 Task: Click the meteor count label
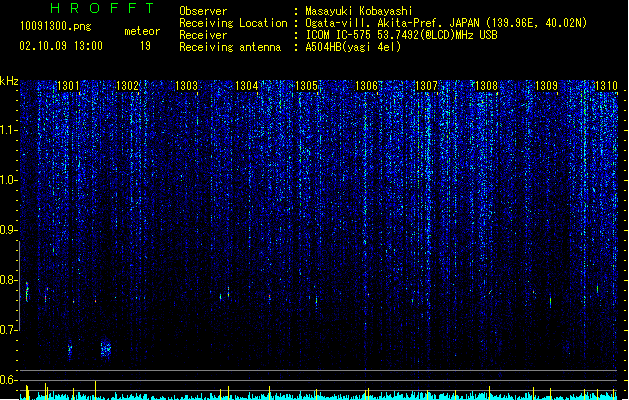pyautogui.click(x=142, y=31)
